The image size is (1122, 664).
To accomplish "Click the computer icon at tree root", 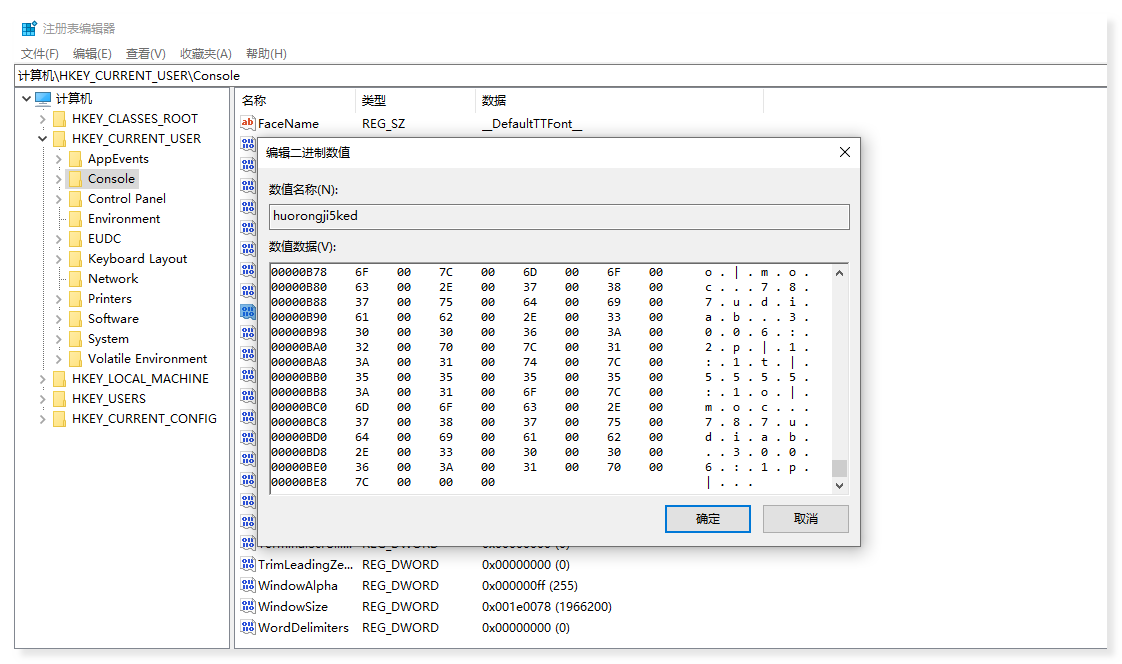I will (x=43, y=99).
